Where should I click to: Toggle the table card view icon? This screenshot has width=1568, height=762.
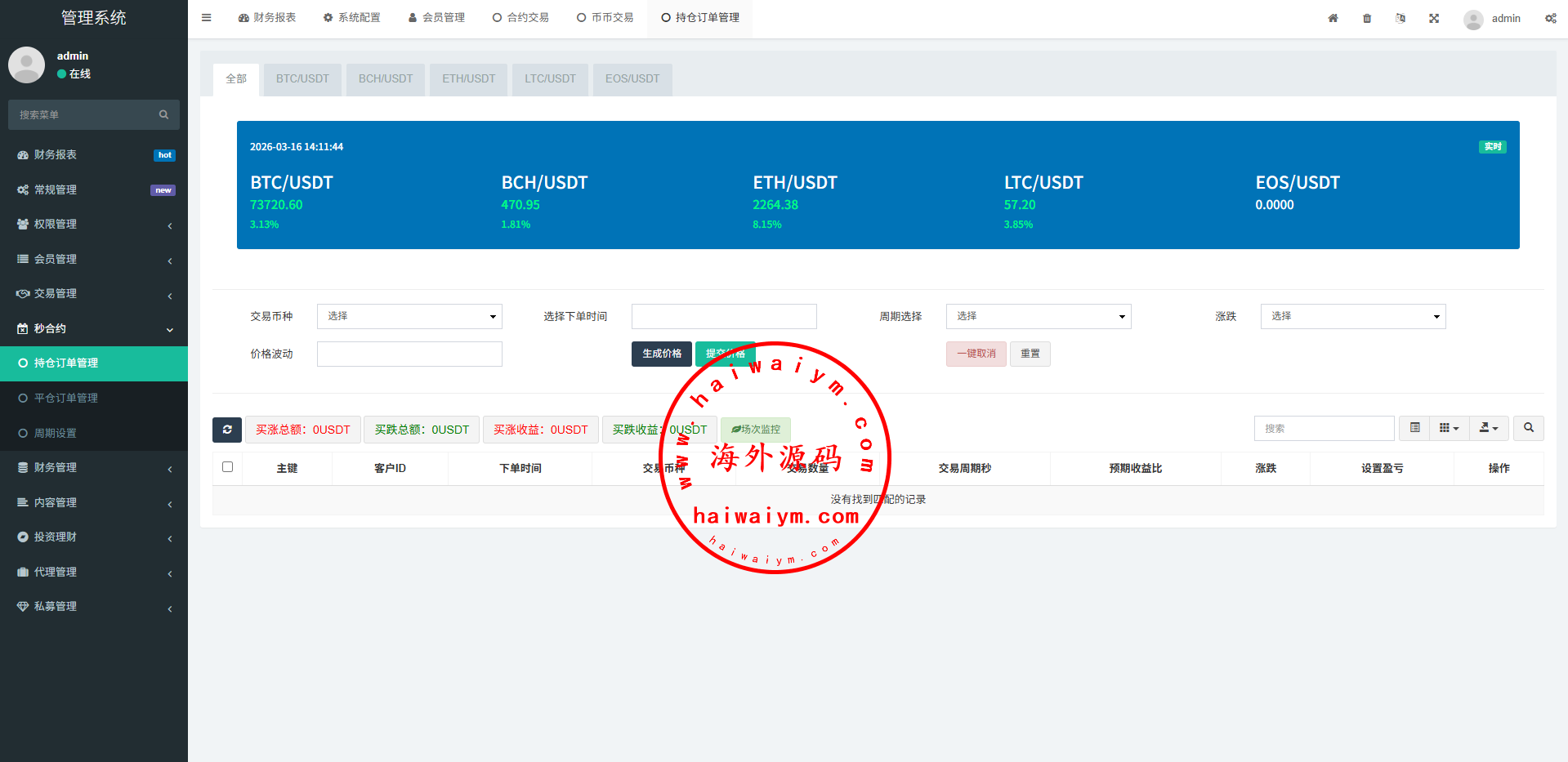pyautogui.click(x=1414, y=428)
